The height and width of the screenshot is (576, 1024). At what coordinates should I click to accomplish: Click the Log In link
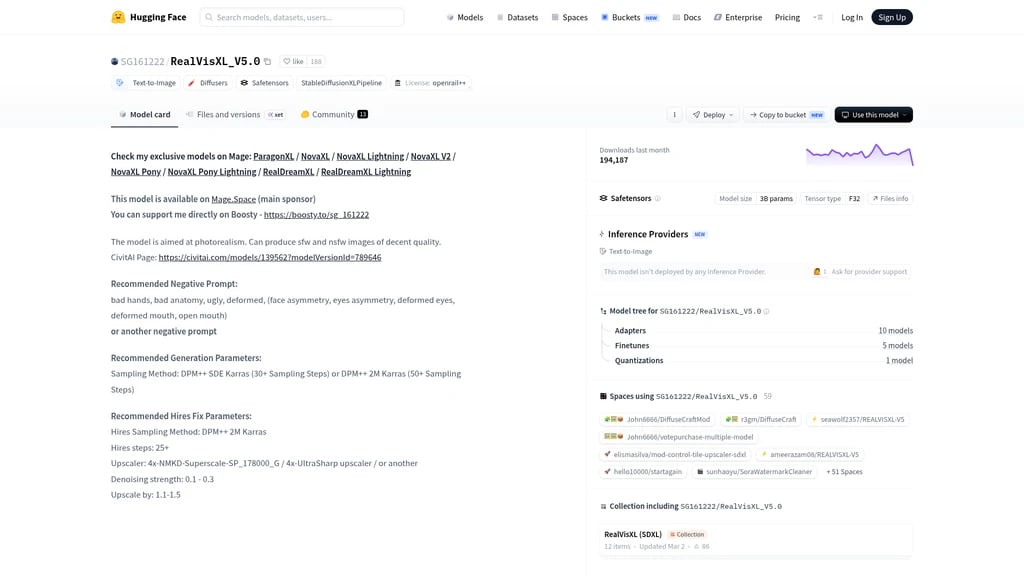pyautogui.click(x=852, y=18)
